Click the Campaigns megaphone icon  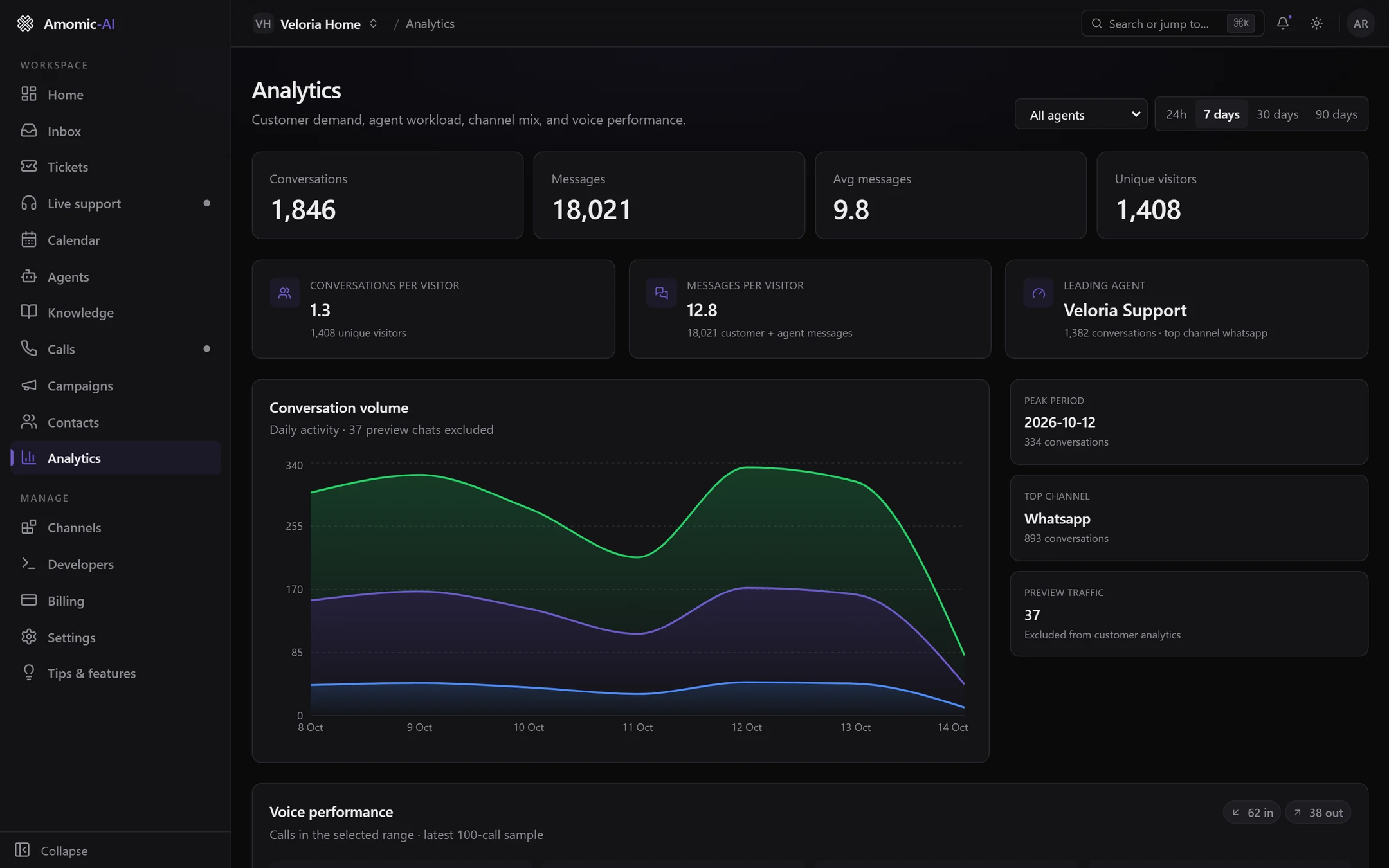pyautogui.click(x=29, y=385)
